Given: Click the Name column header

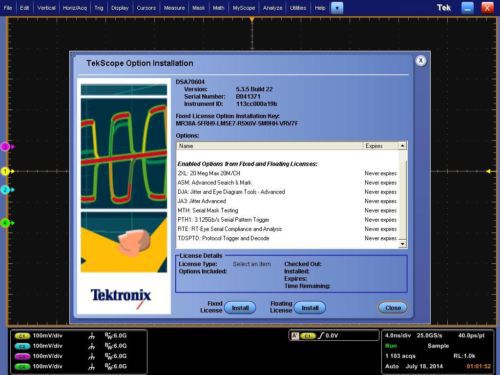Looking at the screenshot, I should coord(269,146).
